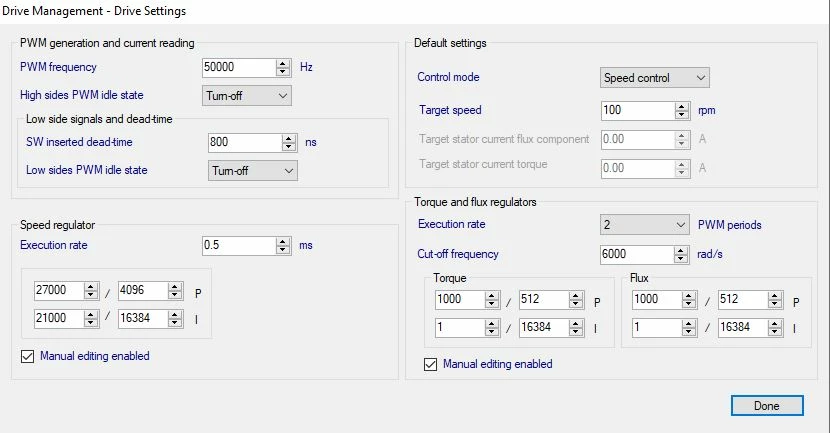Click Flux P numerator field 1000
This screenshot has width=830, height=433.
[x=657, y=300]
